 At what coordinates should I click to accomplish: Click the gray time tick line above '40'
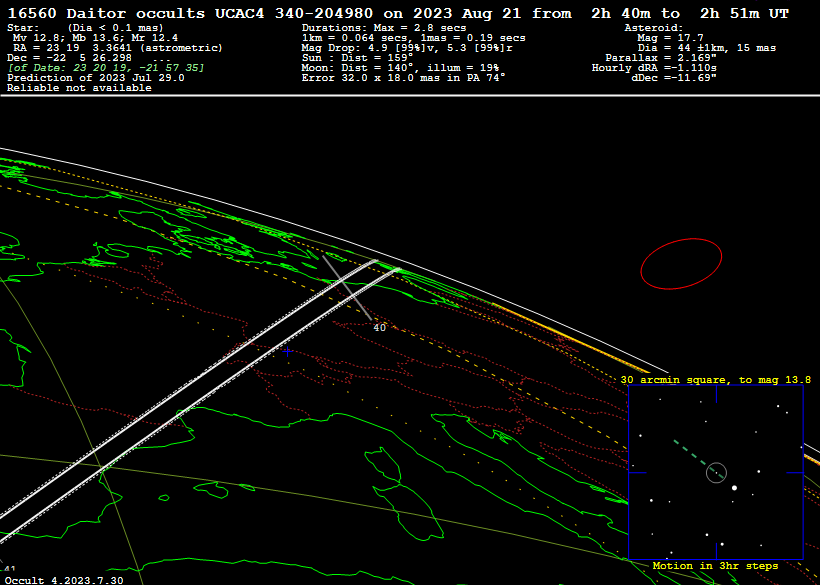coord(347,288)
